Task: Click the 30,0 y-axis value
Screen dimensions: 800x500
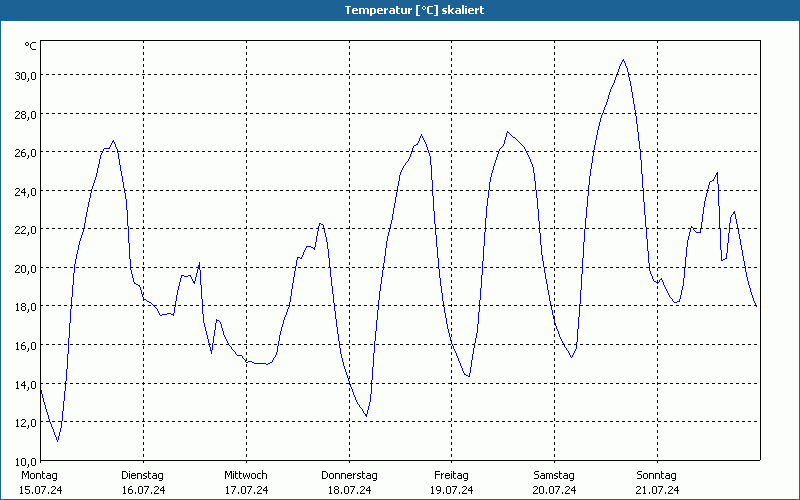Action: (25, 76)
